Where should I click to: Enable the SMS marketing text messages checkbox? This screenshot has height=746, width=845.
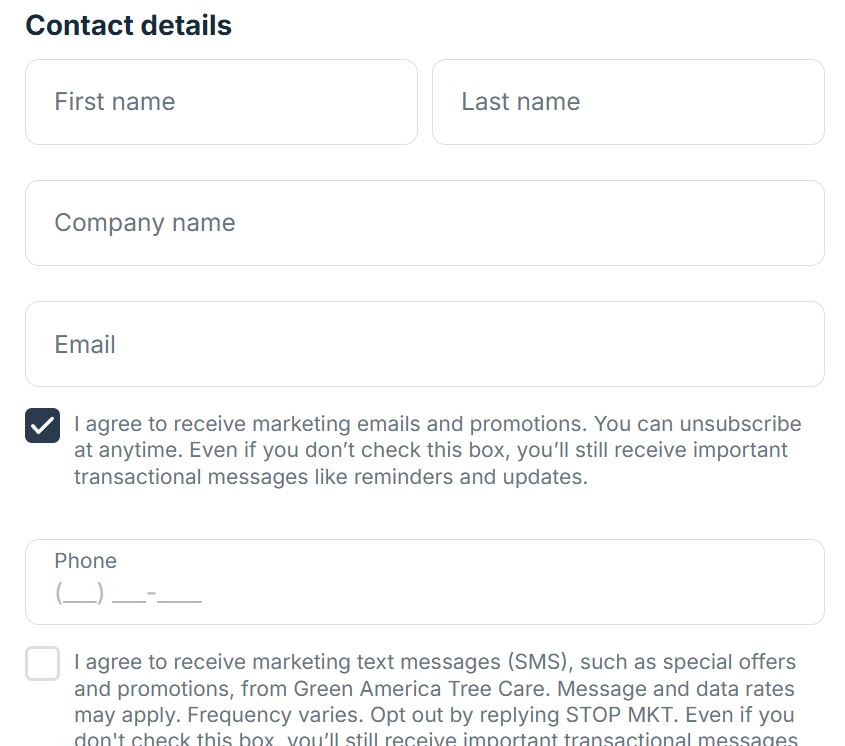click(43, 663)
